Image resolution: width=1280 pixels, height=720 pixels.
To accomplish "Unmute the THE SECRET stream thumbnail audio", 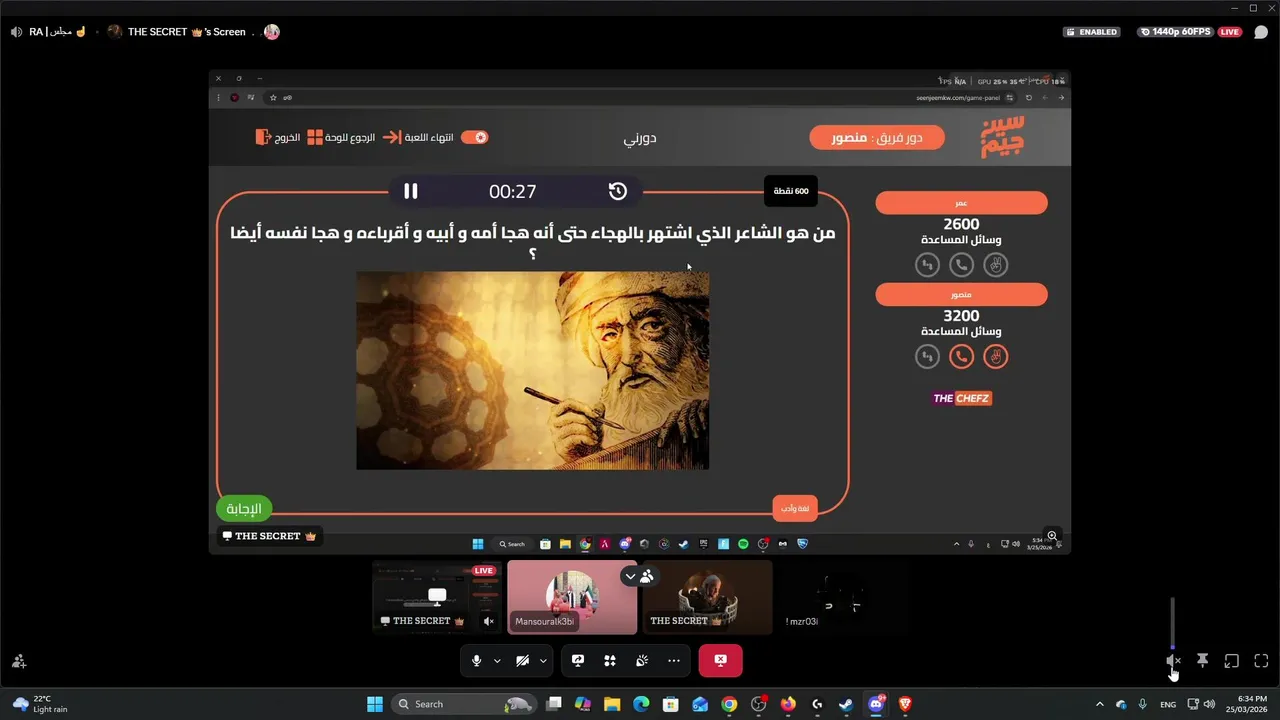I will (488, 621).
